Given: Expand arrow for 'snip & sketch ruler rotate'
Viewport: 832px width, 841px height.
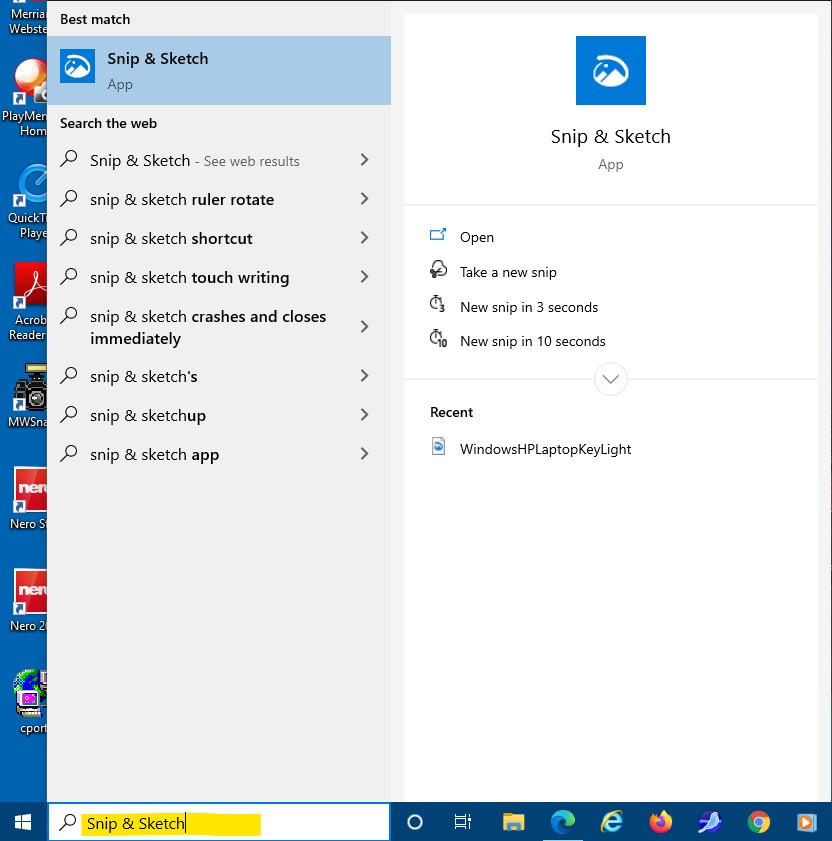Looking at the screenshot, I should (x=364, y=198).
